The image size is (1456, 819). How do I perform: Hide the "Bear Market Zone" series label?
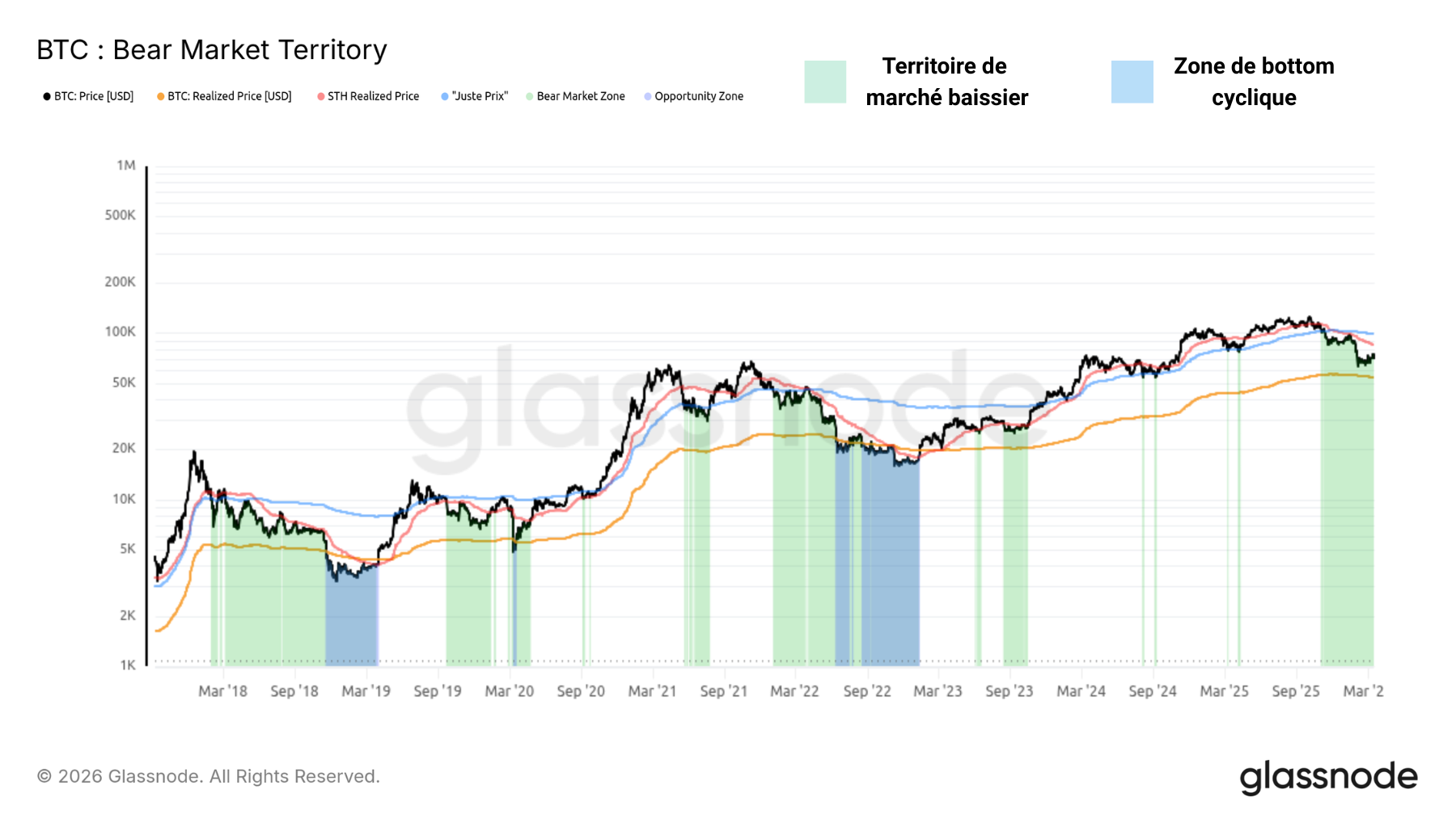click(x=581, y=96)
